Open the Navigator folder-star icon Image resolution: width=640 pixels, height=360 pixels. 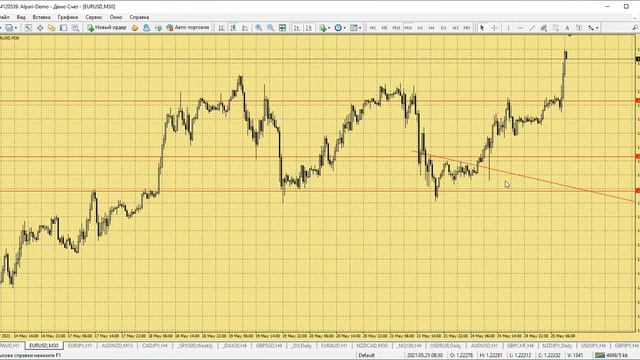click(51, 27)
